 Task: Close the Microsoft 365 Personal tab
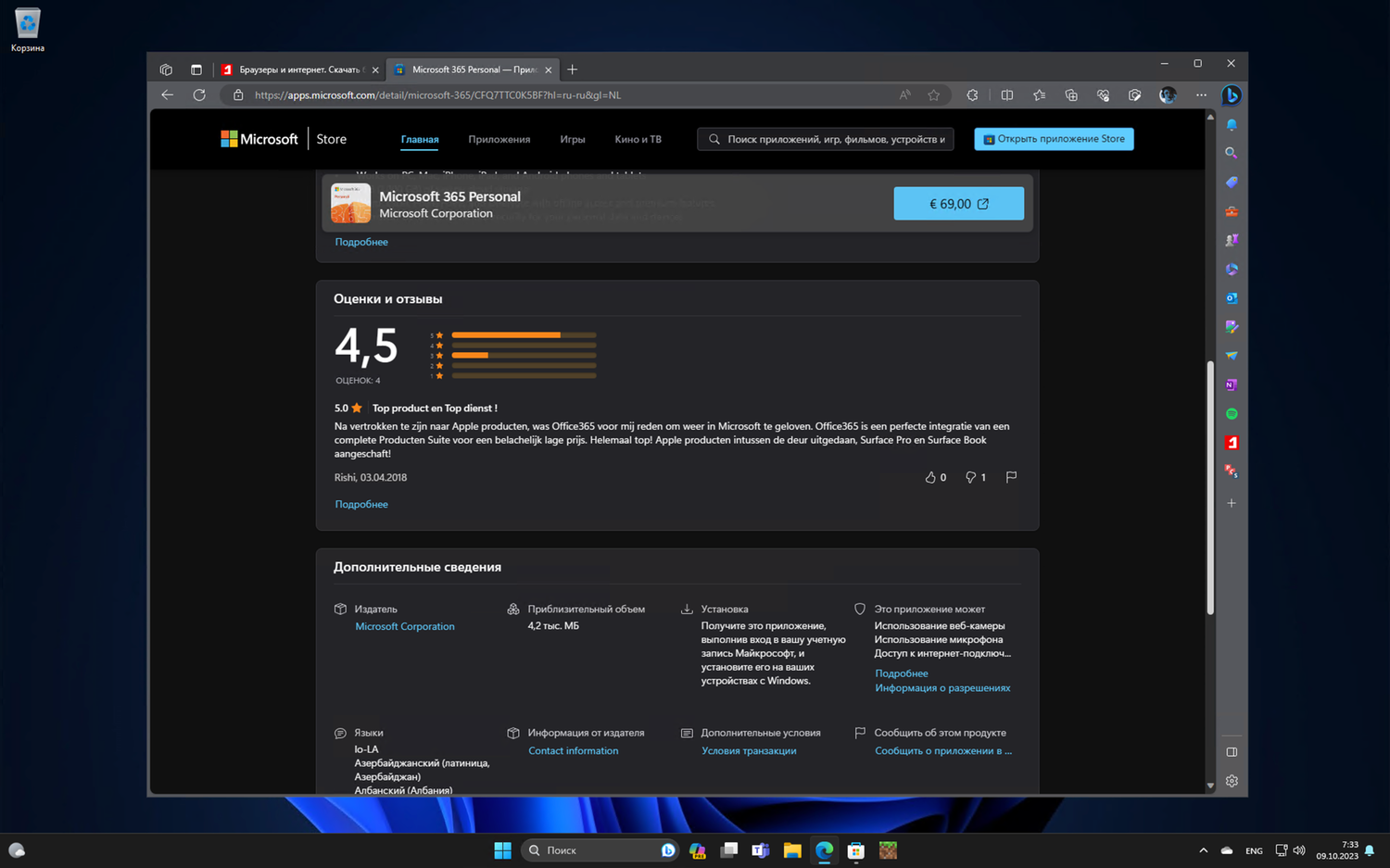point(549,69)
